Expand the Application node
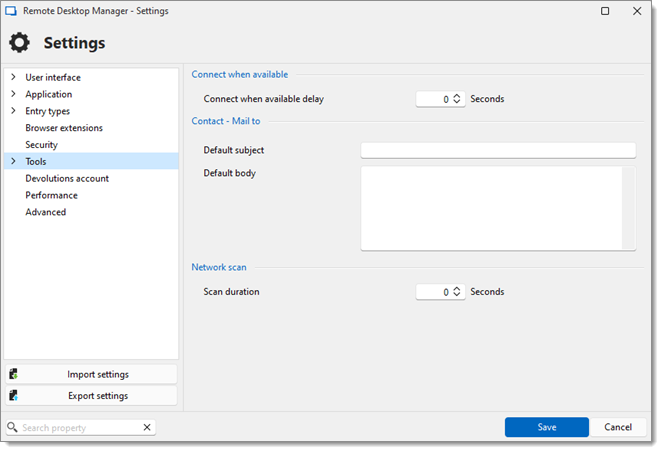The image size is (662, 452). pyautogui.click(x=13, y=94)
